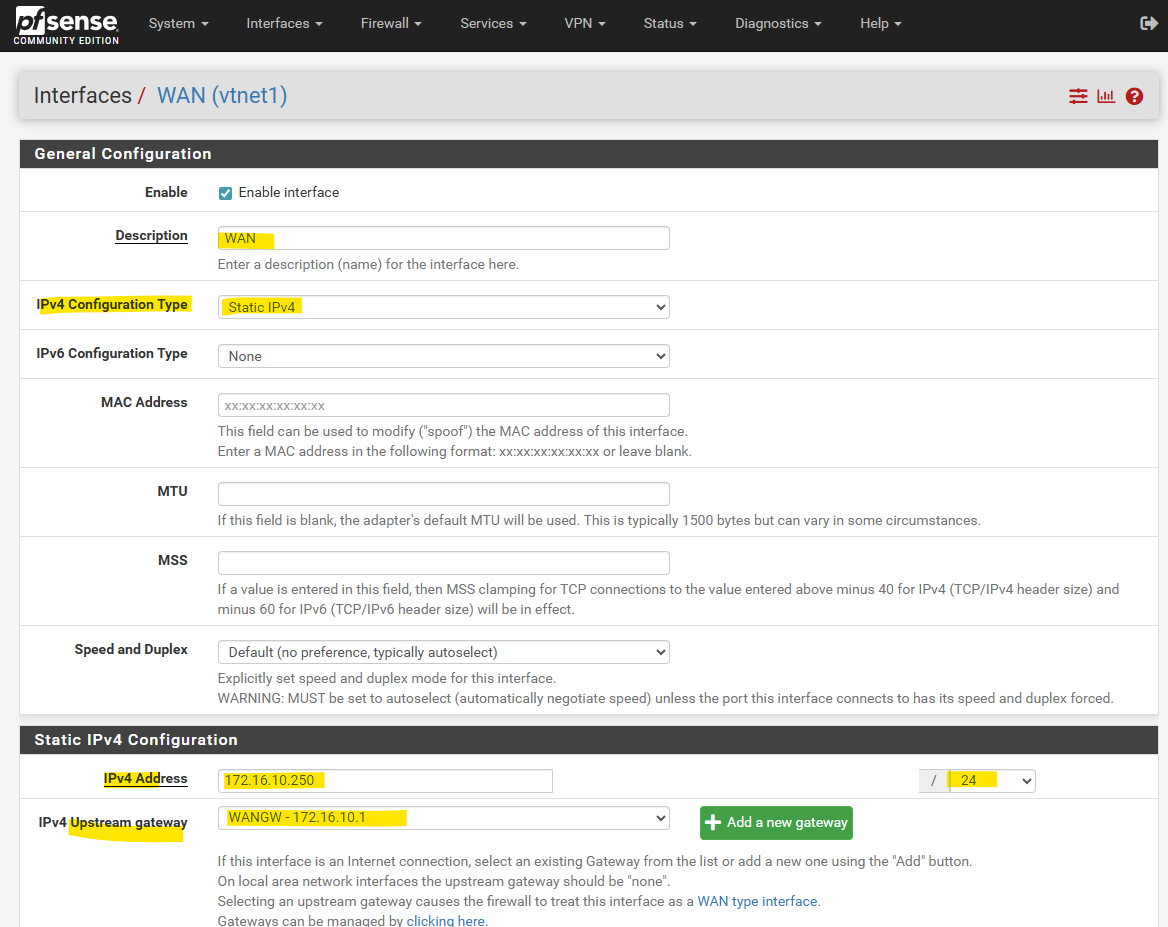Click the IPv4 Address input field

coord(385,781)
